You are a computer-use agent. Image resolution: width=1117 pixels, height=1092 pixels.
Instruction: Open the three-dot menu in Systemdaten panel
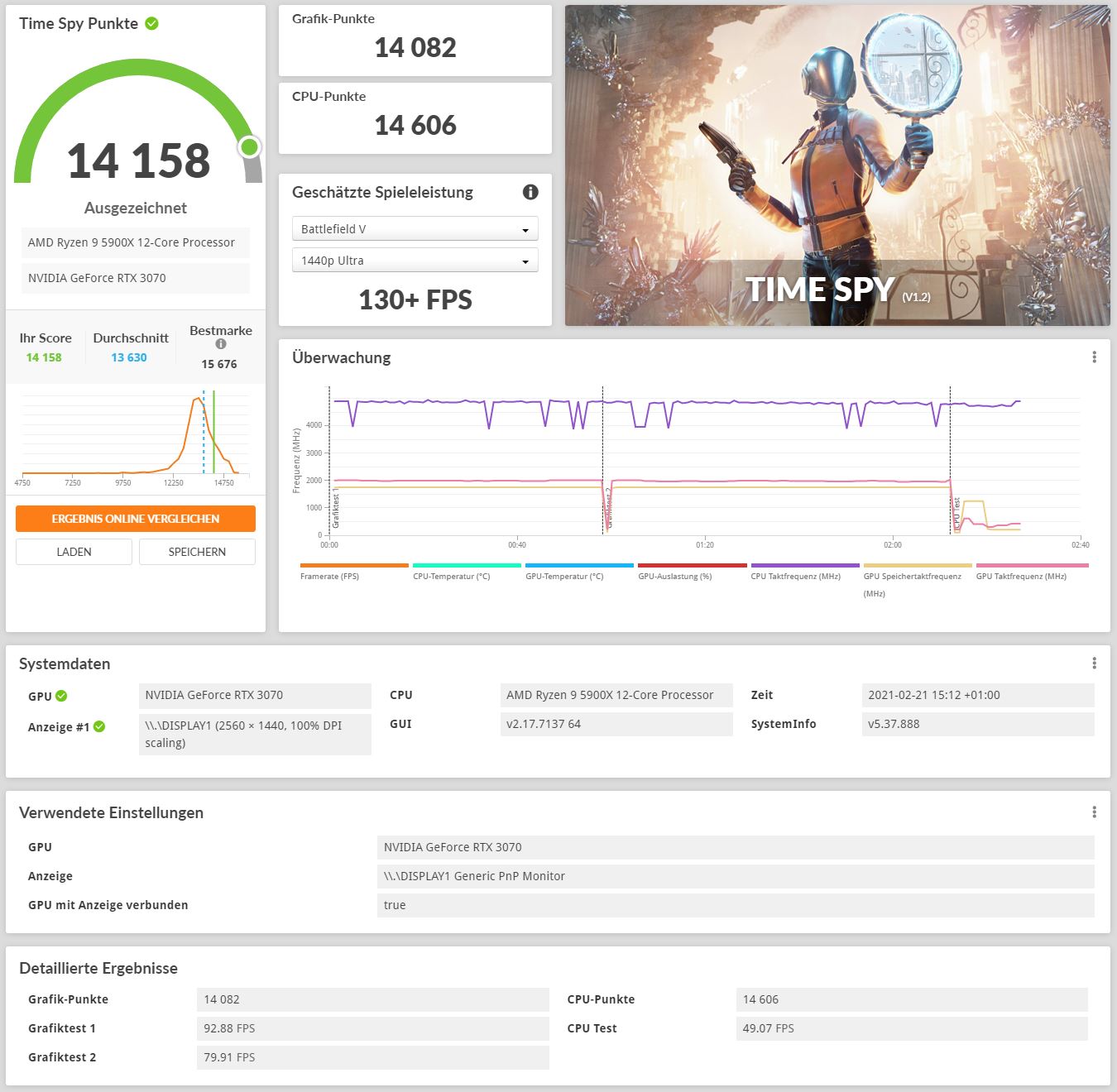tap(1094, 663)
